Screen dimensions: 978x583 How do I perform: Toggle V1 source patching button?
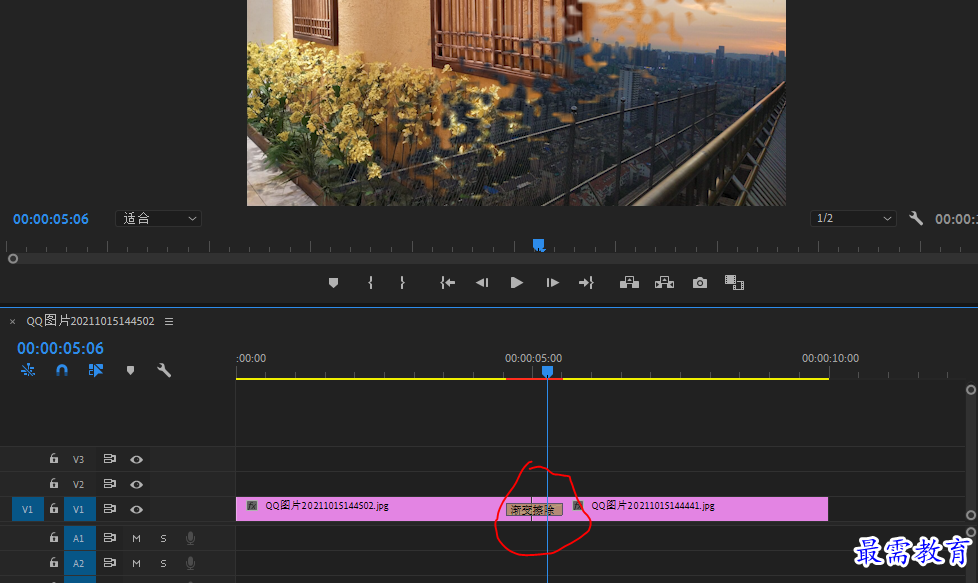click(x=28, y=509)
